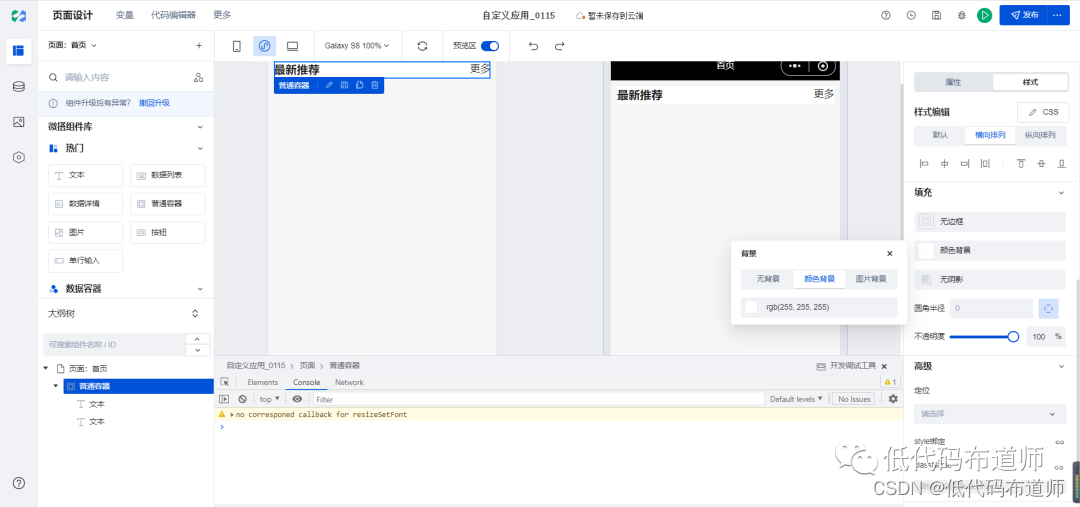
Task: Open the page design sidebar icon
Action: click(19, 50)
